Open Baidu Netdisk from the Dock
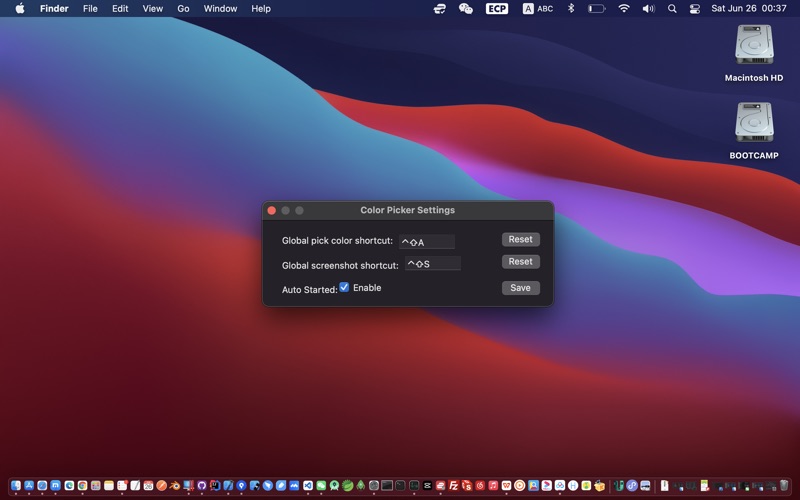 tap(560, 485)
